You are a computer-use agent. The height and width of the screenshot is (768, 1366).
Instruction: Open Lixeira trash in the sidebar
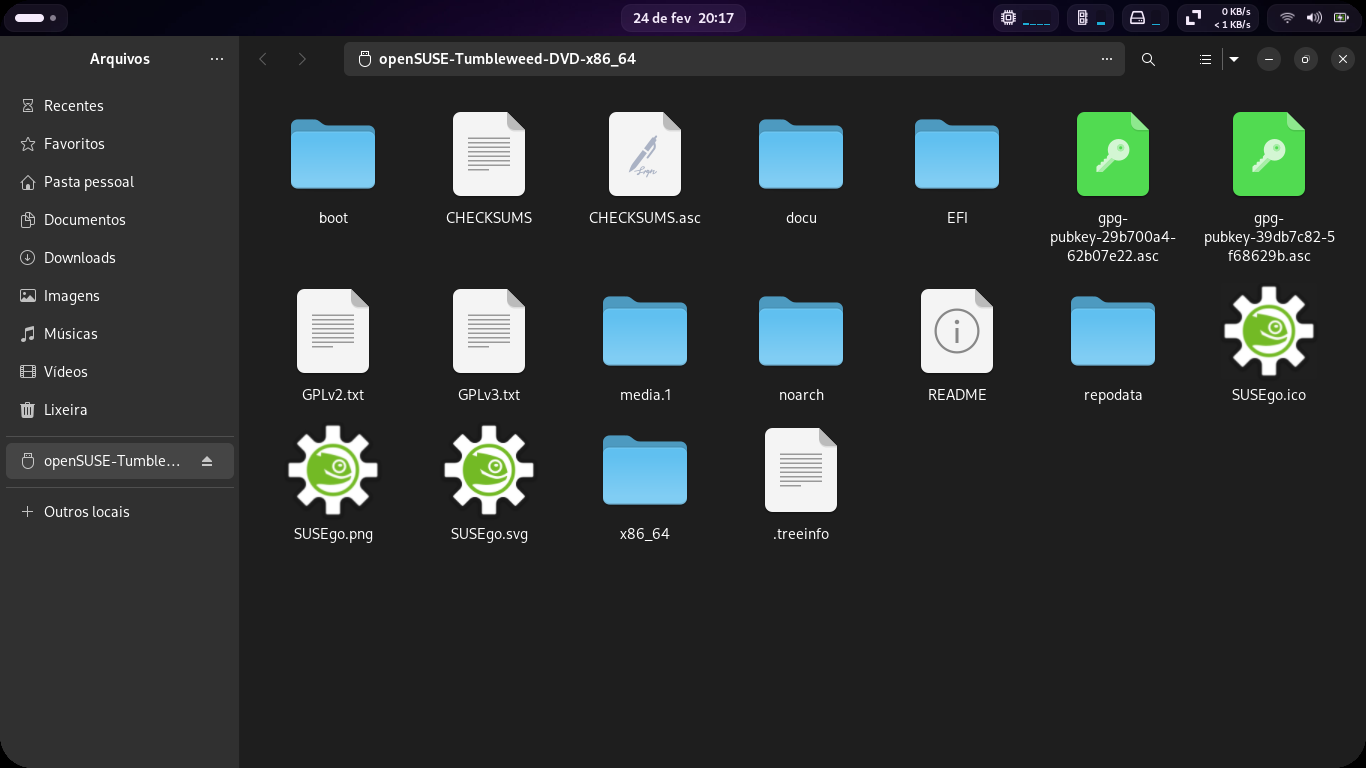click(x=120, y=410)
